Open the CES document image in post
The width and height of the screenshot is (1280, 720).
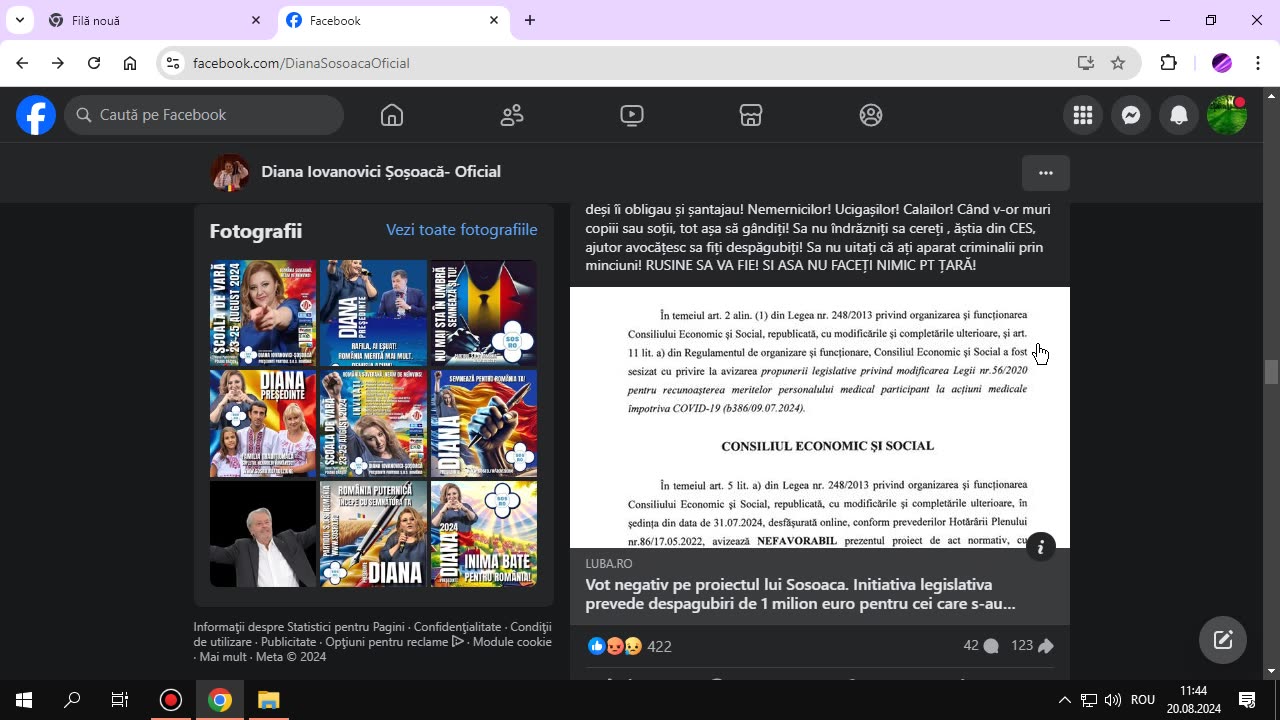point(820,418)
